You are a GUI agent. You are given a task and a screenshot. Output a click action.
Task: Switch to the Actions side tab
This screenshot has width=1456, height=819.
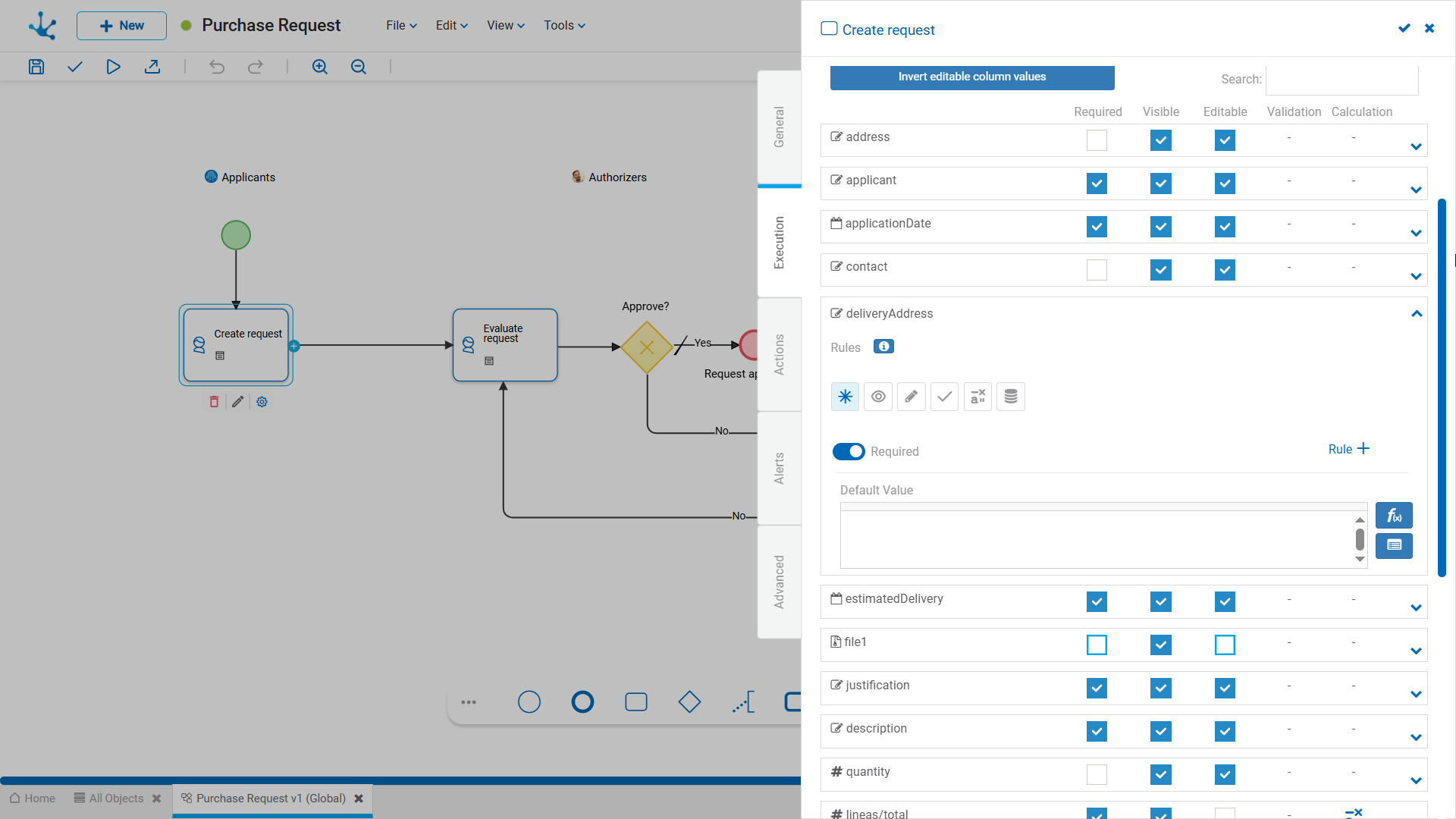[780, 354]
